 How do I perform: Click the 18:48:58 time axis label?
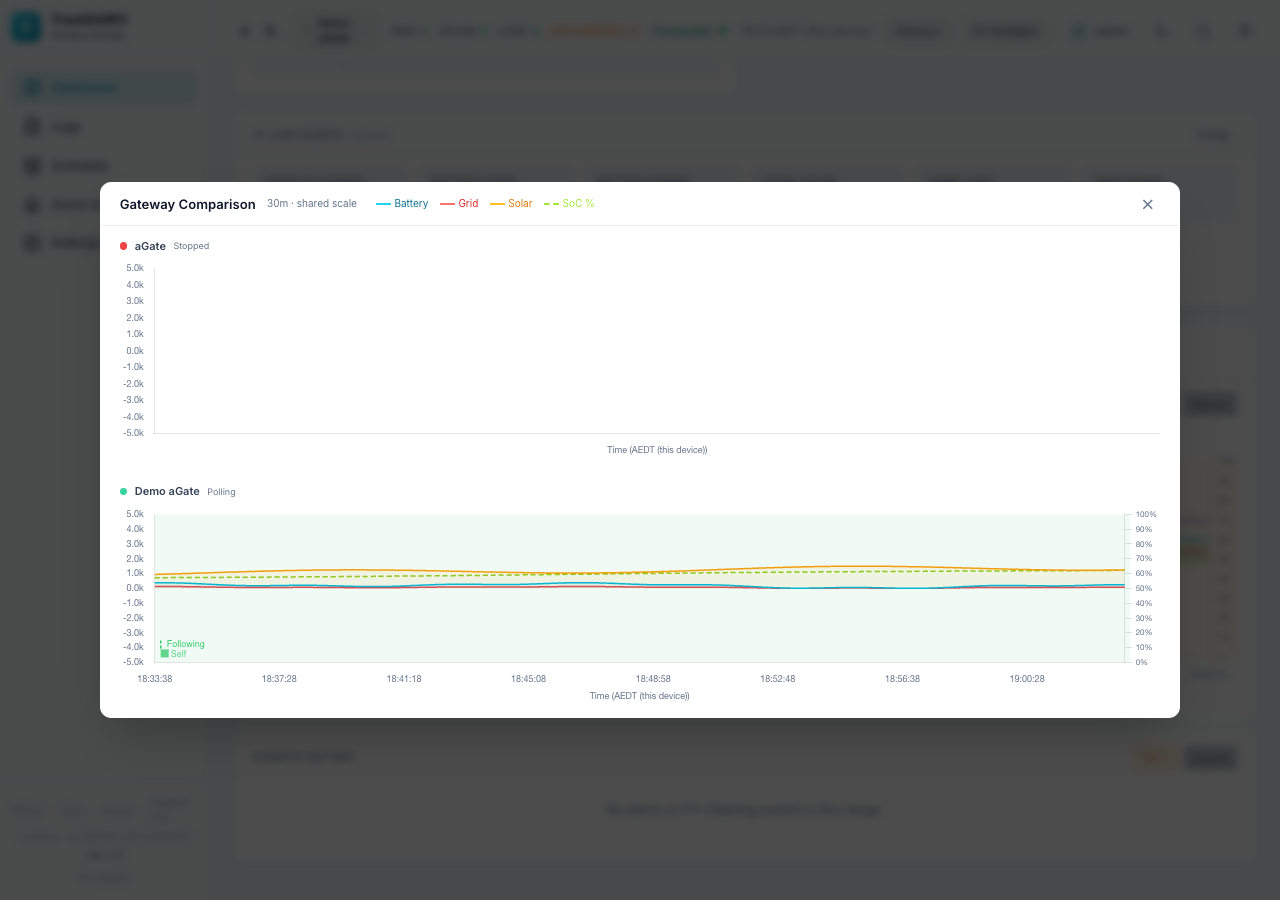click(653, 679)
